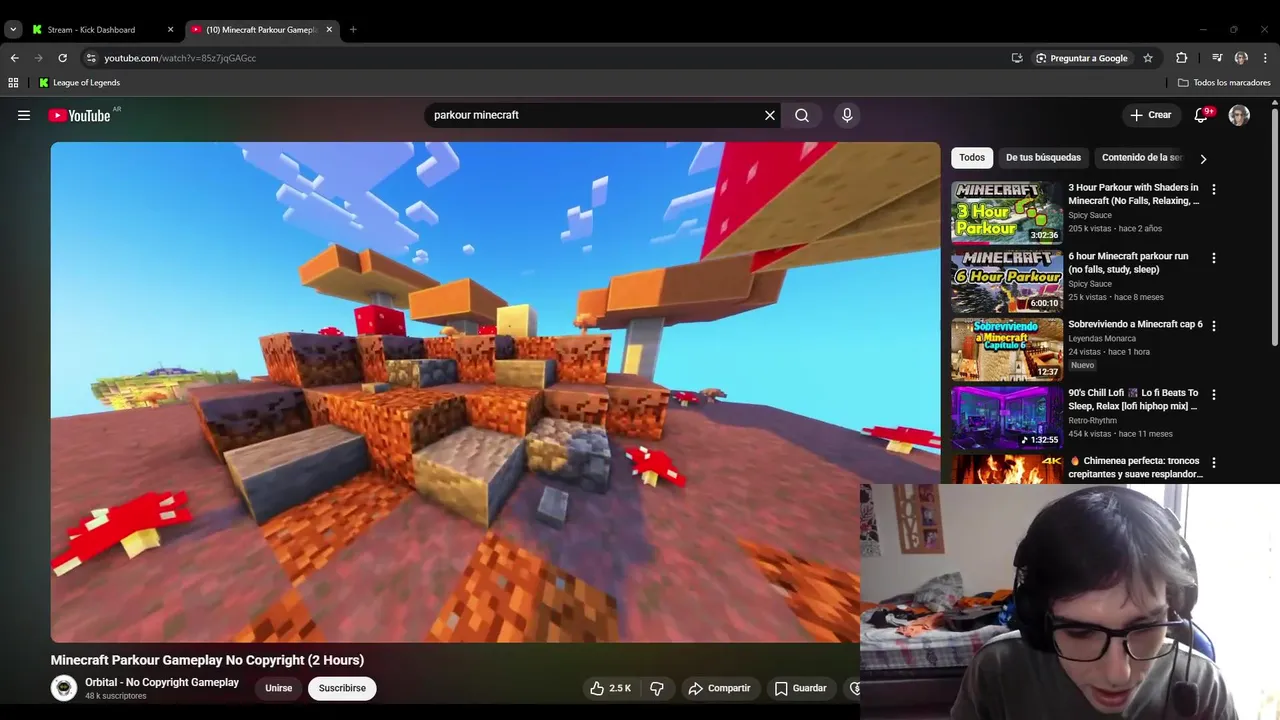Open the 6 hour Minecraft parkour run title
This screenshot has width=1280, height=720.
point(1128,263)
